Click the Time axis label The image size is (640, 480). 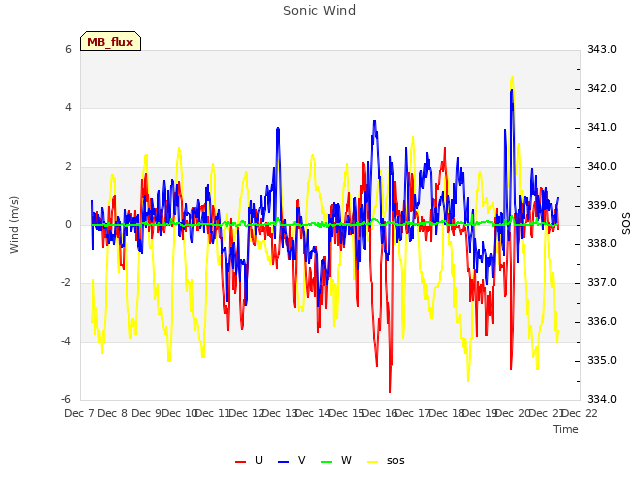click(x=566, y=429)
